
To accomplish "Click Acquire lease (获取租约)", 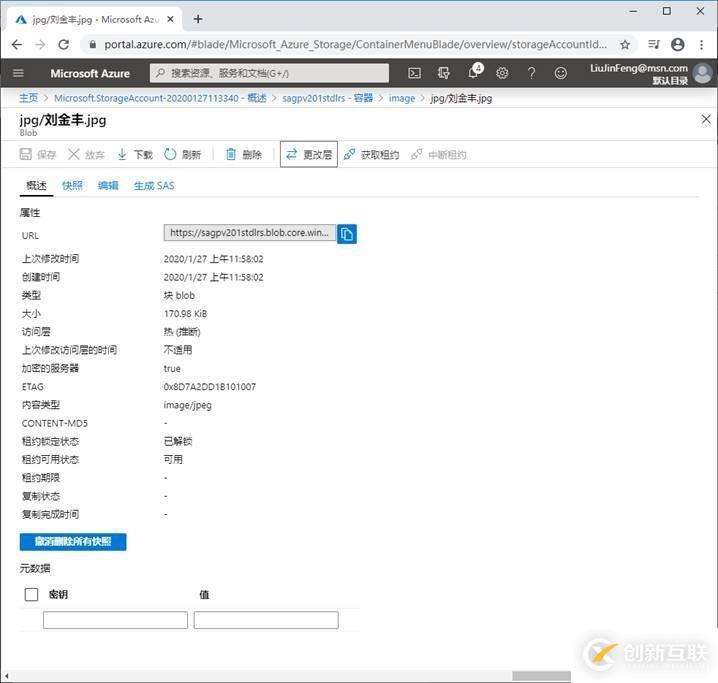I will [371, 154].
